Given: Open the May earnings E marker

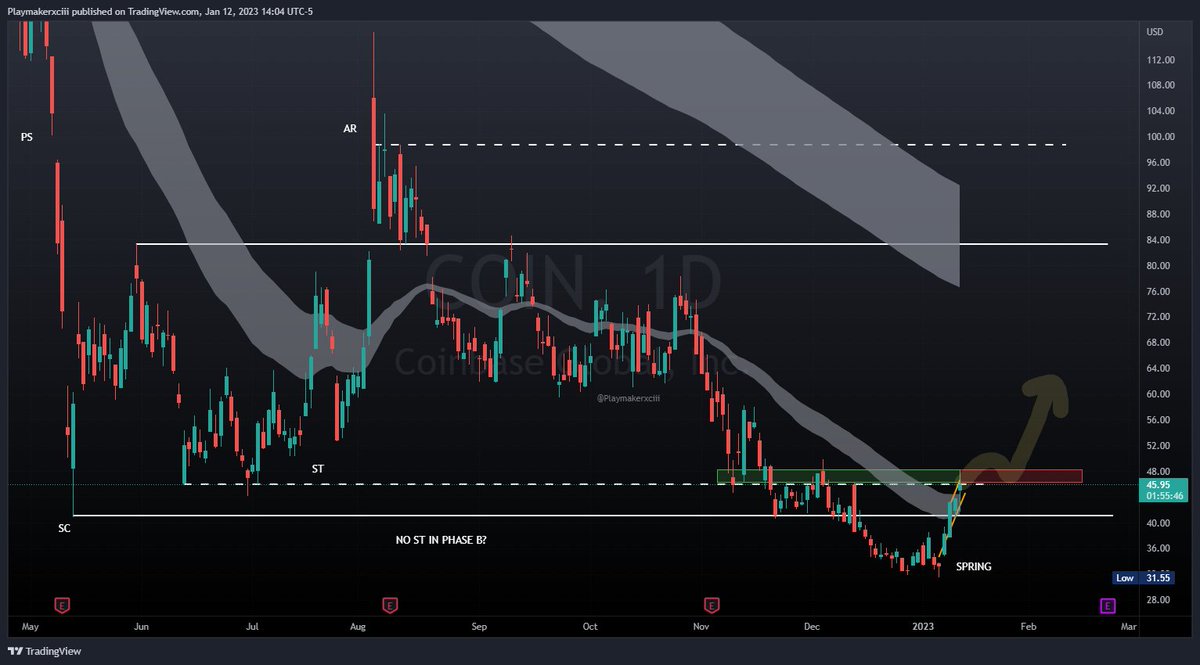Looking at the screenshot, I should click(x=62, y=604).
